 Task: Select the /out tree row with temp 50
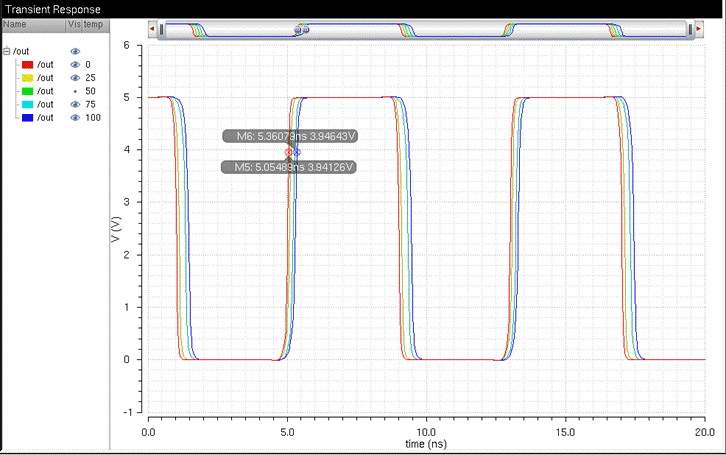[x=56, y=91]
